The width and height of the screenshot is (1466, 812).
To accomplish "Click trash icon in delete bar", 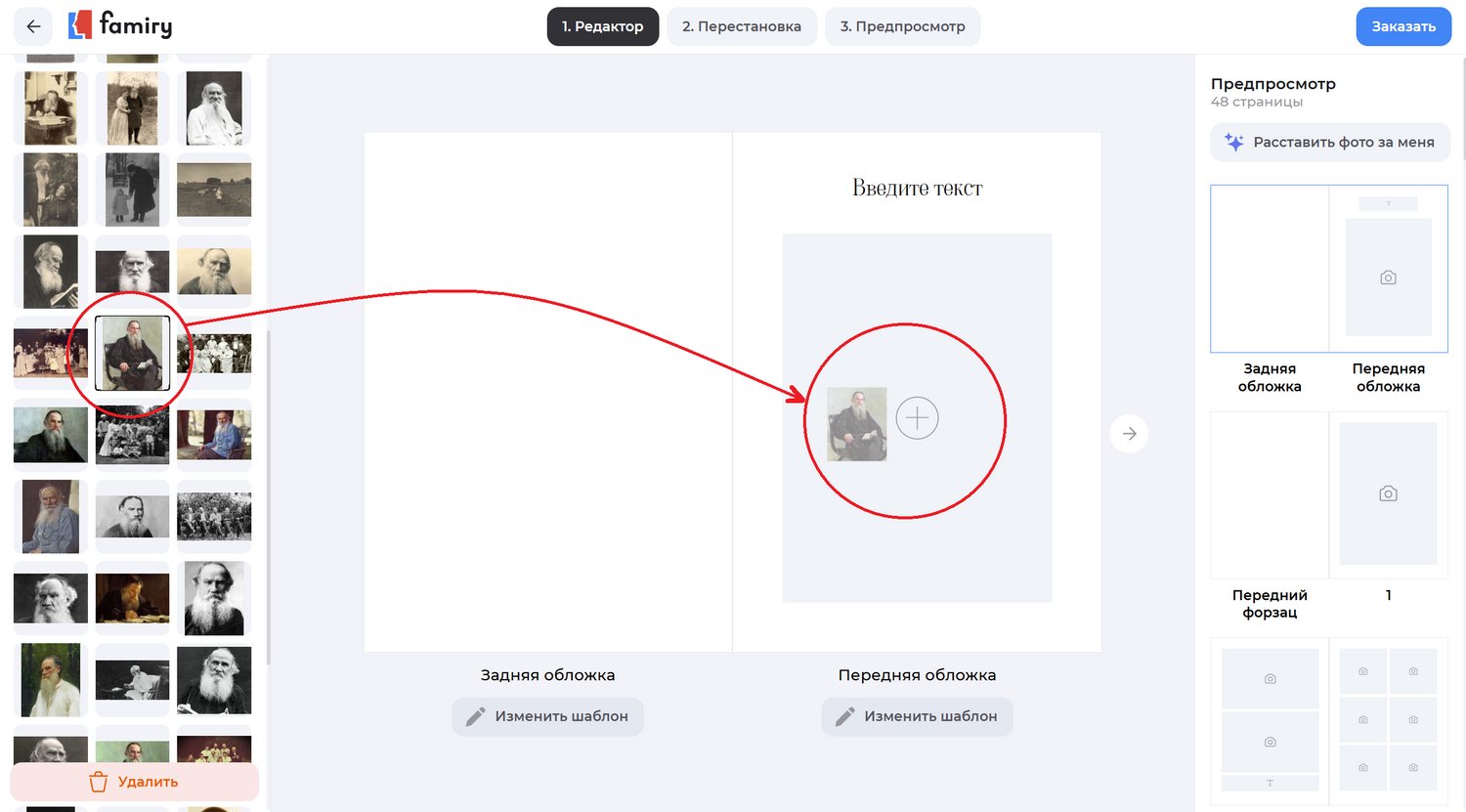I will point(99,782).
